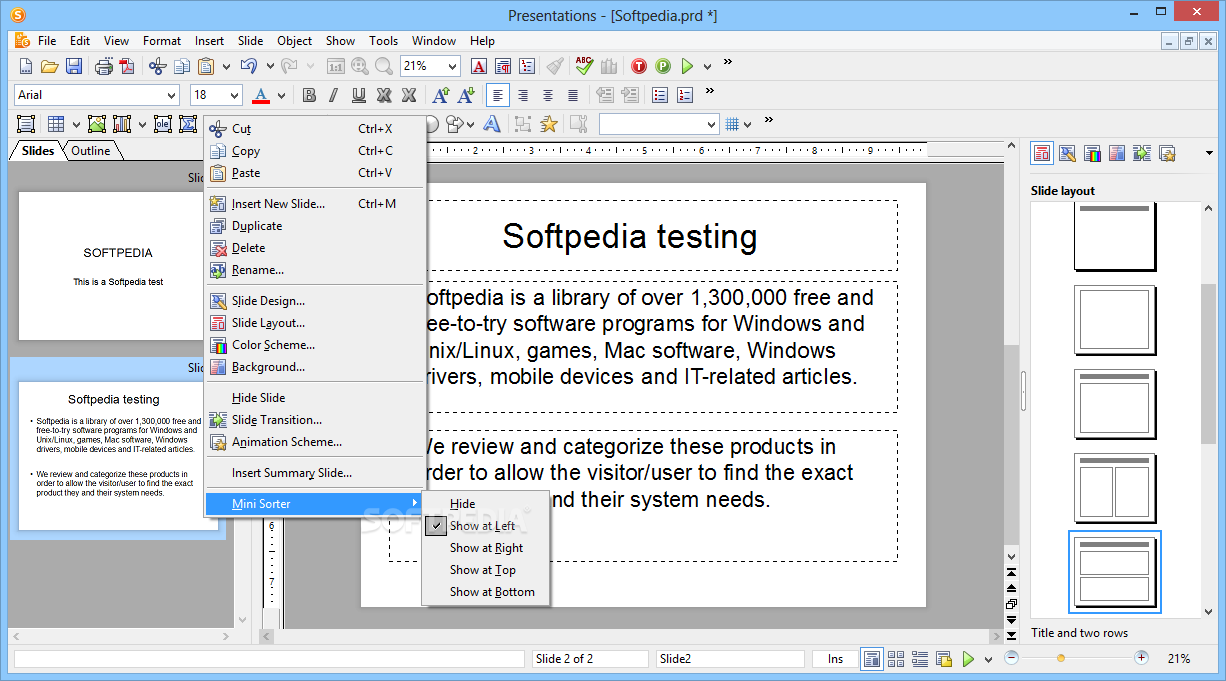Click the Open folder icon

tap(49, 66)
